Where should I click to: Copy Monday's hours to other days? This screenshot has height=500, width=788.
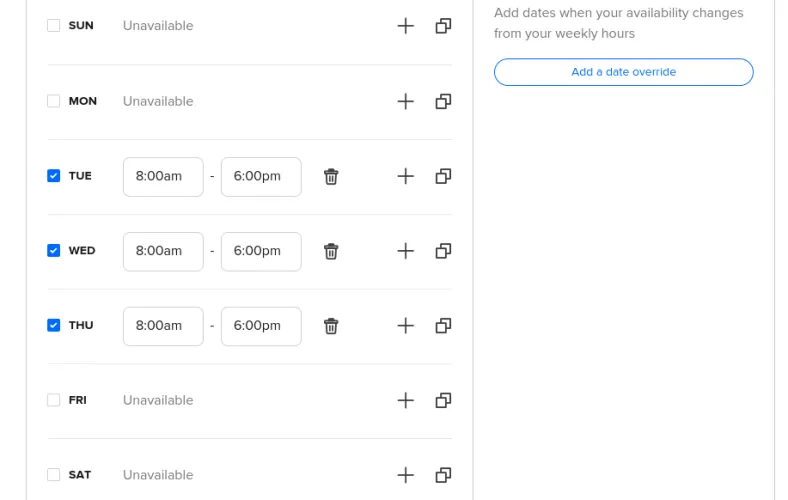click(x=443, y=101)
